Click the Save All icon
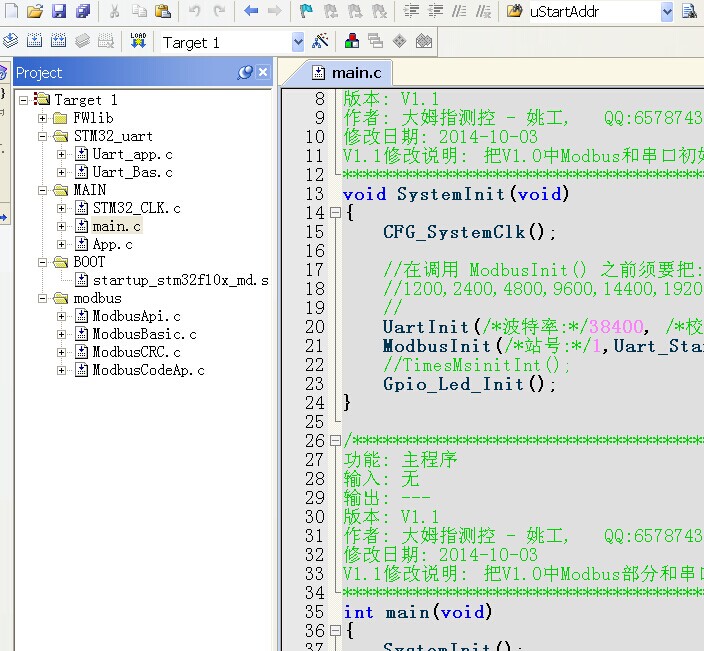Image resolution: width=704 pixels, height=651 pixels. [82, 12]
